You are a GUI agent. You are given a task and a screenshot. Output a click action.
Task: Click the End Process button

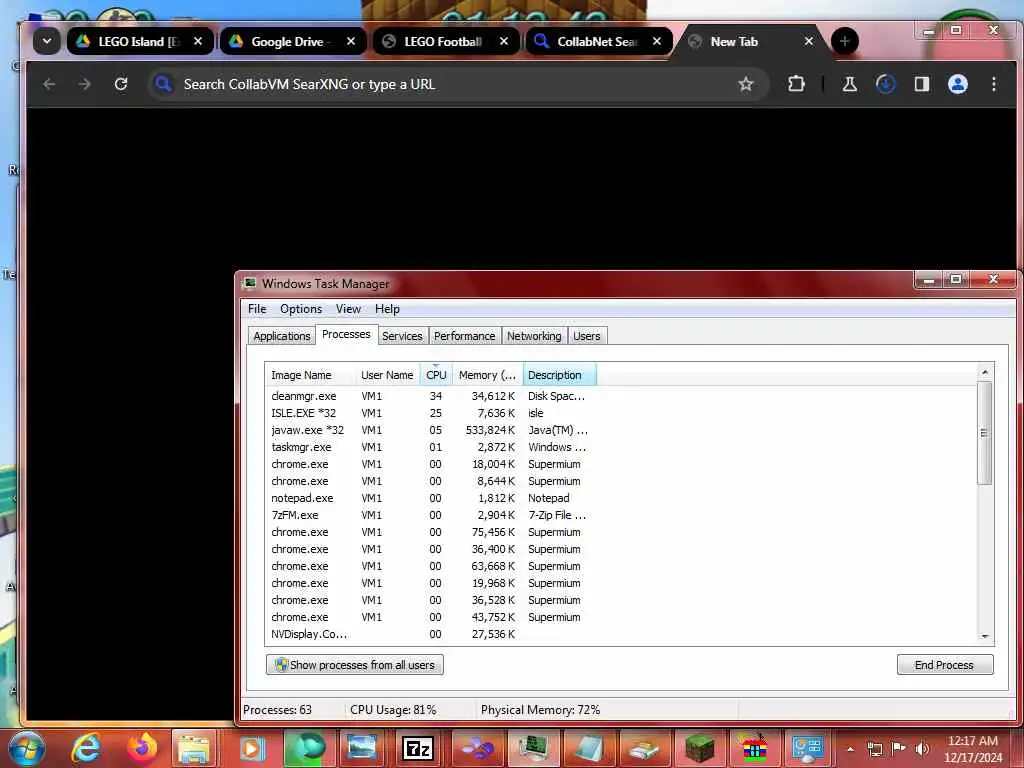[944, 665]
